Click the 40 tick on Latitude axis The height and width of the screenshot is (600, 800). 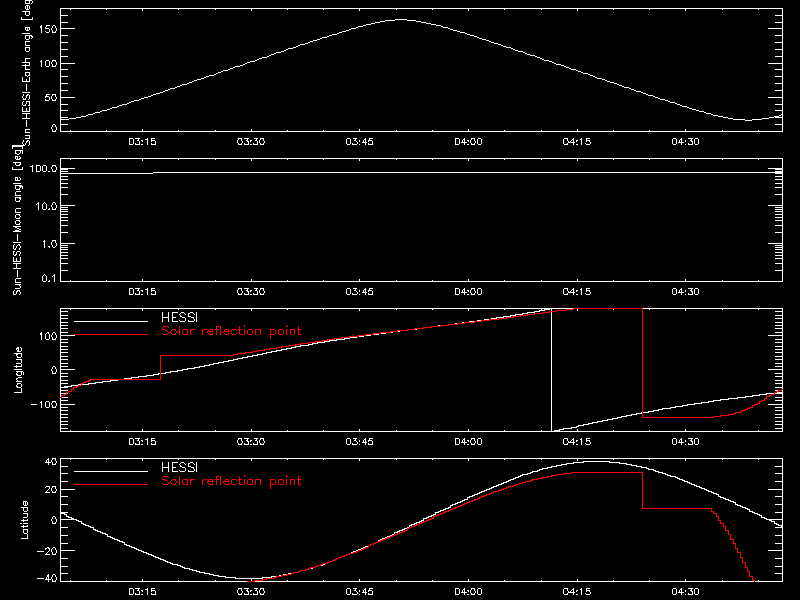(51, 462)
